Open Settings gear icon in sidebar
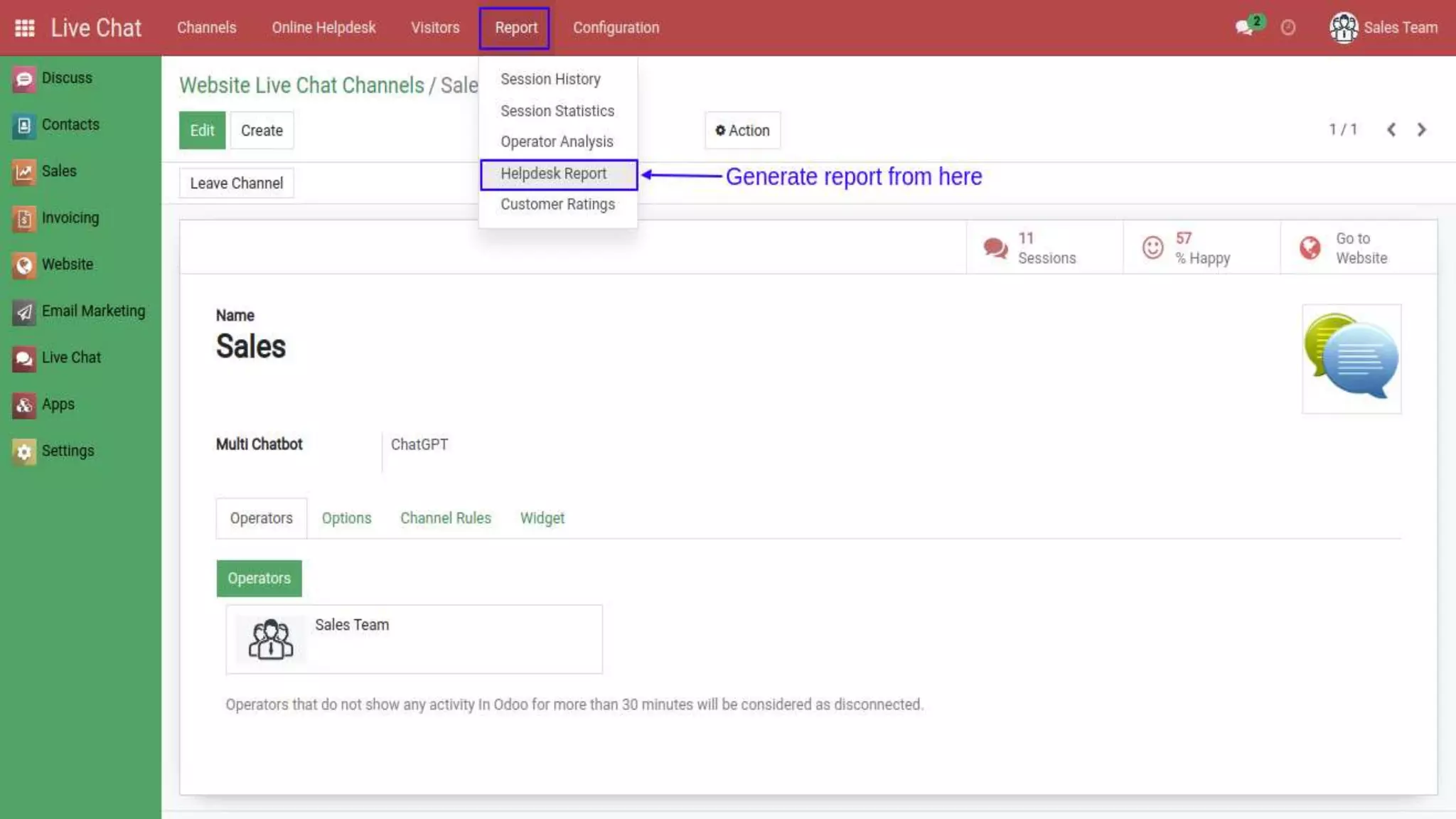The height and width of the screenshot is (819, 1456). tap(24, 451)
